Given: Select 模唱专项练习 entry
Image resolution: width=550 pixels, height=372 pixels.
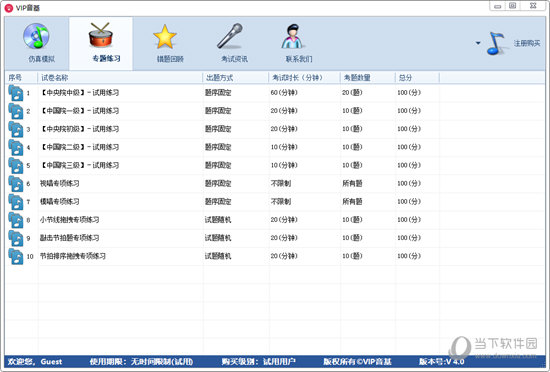Looking at the screenshot, I should [60, 202].
